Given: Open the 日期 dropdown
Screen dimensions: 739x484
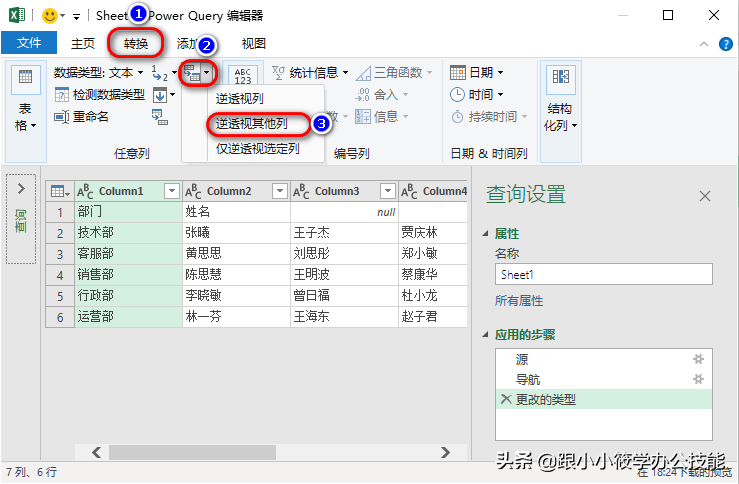Looking at the screenshot, I should (x=476, y=73).
